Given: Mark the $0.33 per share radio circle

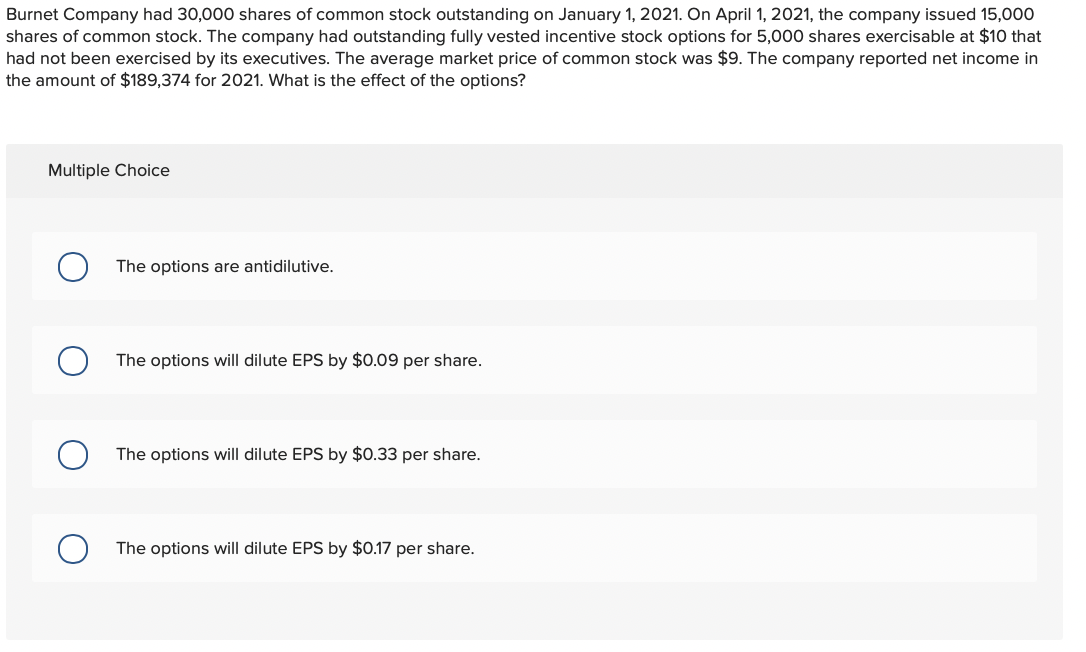Looking at the screenshot, I should pyautogui.click(x=73, y=455).
